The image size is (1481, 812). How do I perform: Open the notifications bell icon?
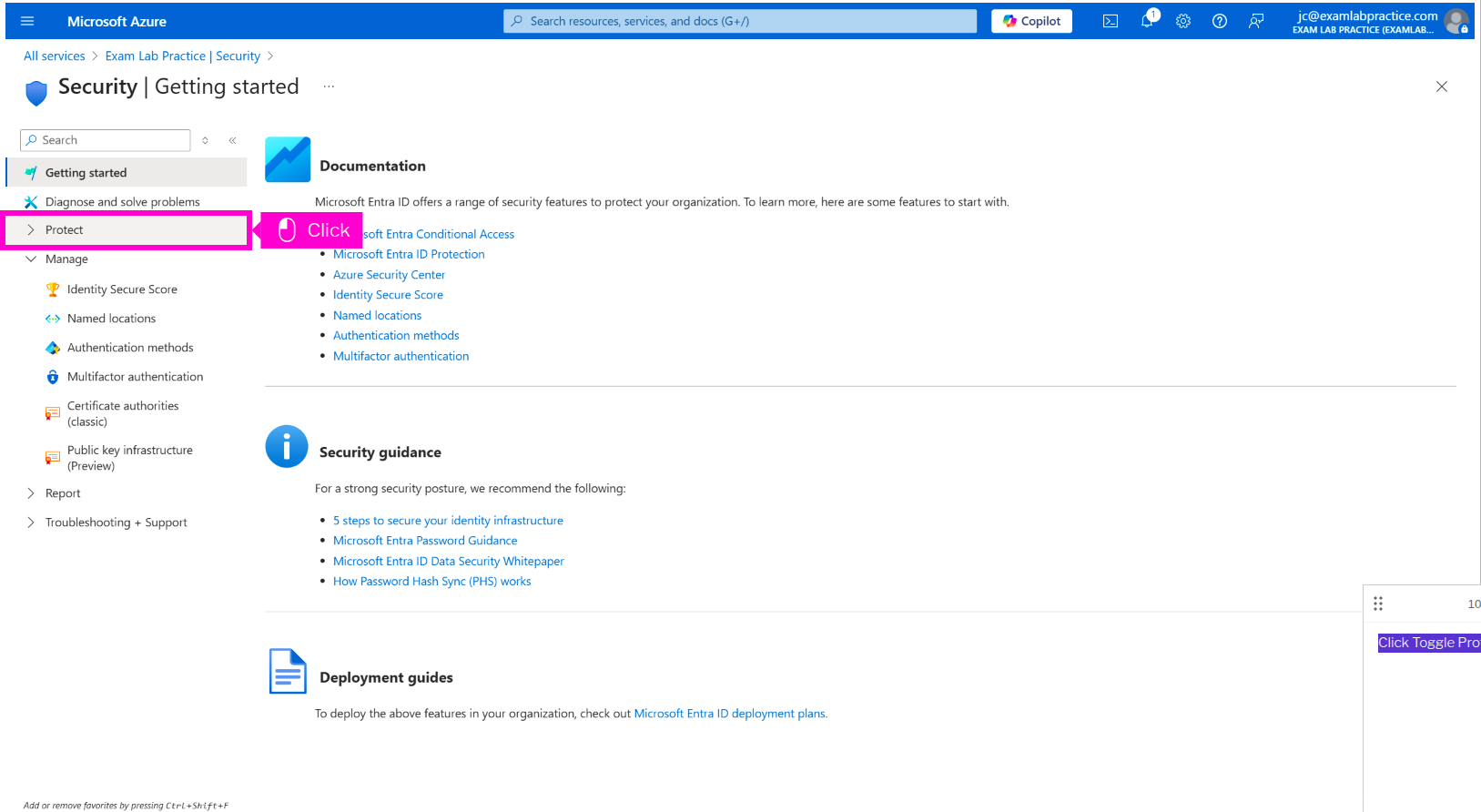(x=1147, y=21)
